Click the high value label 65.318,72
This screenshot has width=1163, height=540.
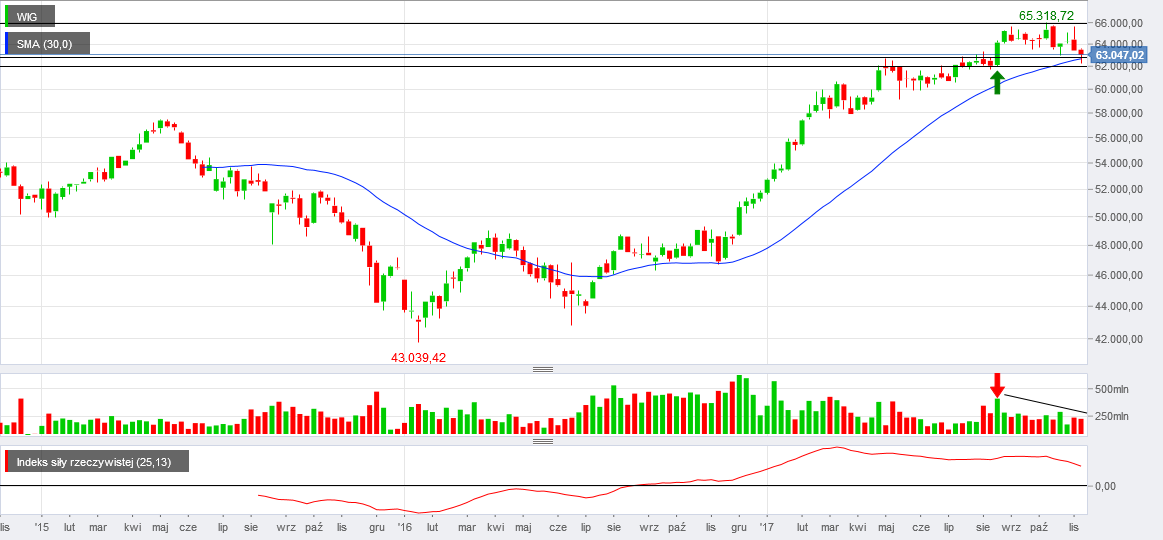pos(1046,15)
